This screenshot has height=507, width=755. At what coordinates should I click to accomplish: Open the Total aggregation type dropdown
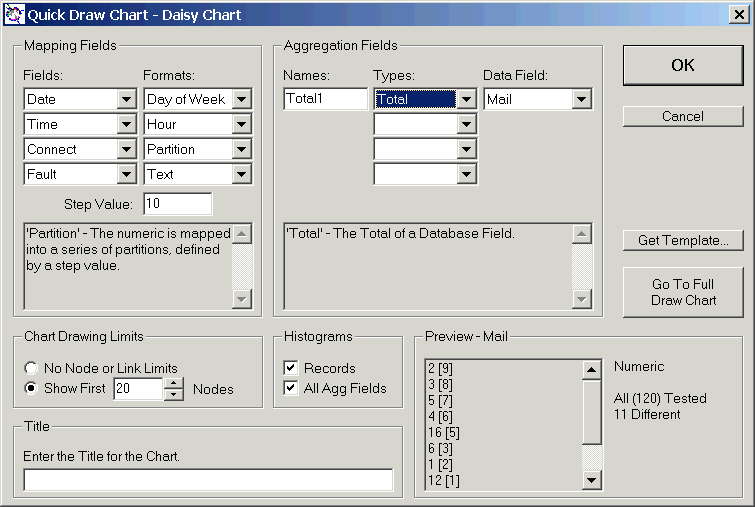466,99
